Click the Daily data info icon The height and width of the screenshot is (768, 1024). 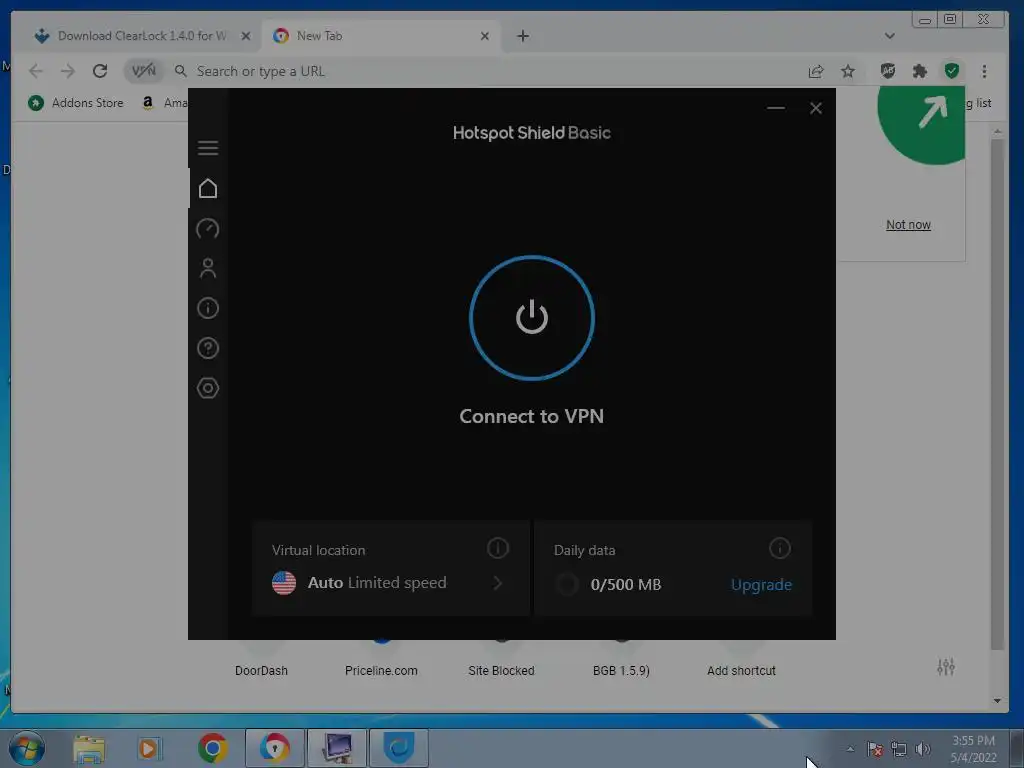pyautogui.click(x=780, y=548)
